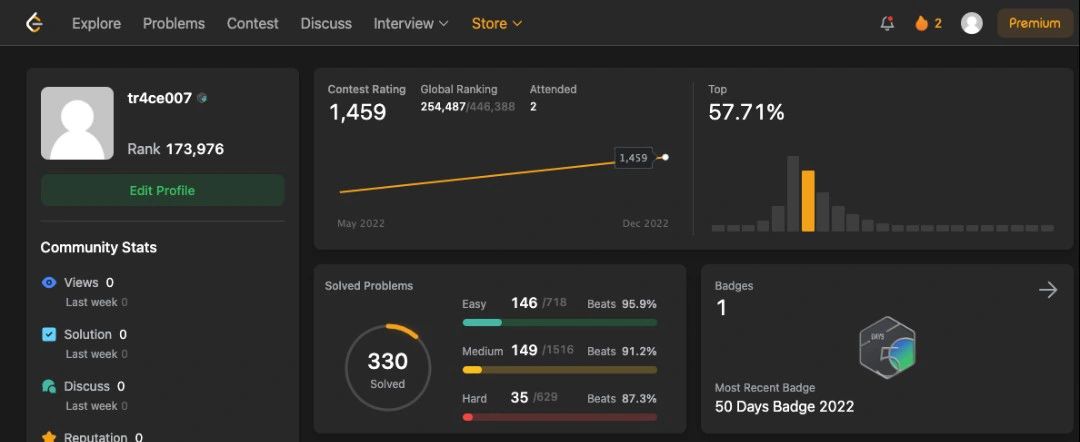This screenshot has height=442, width=1080.
Task: Click the Premium button
Action: point(1035,23)
